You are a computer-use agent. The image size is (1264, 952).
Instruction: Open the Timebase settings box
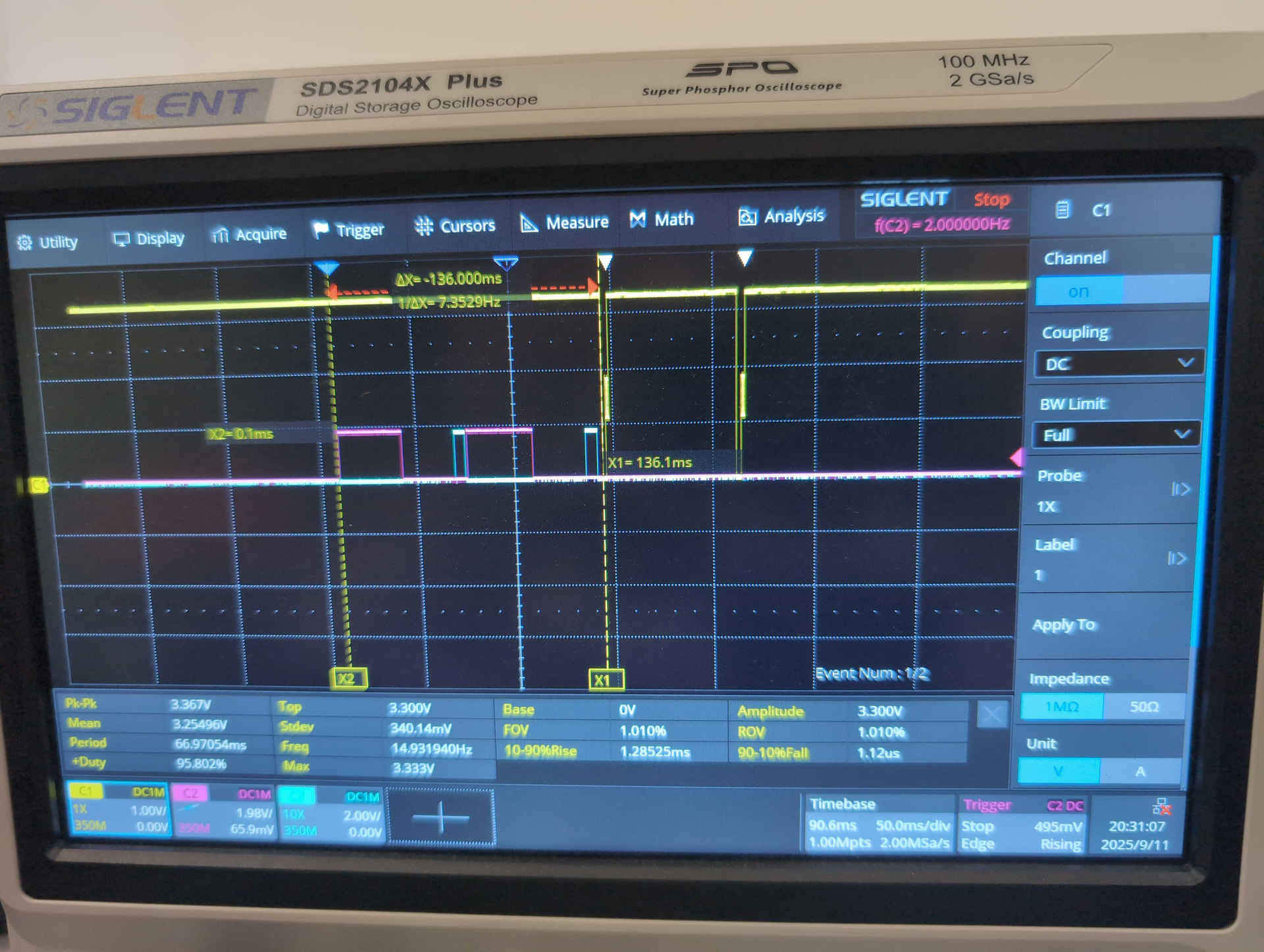878,824
